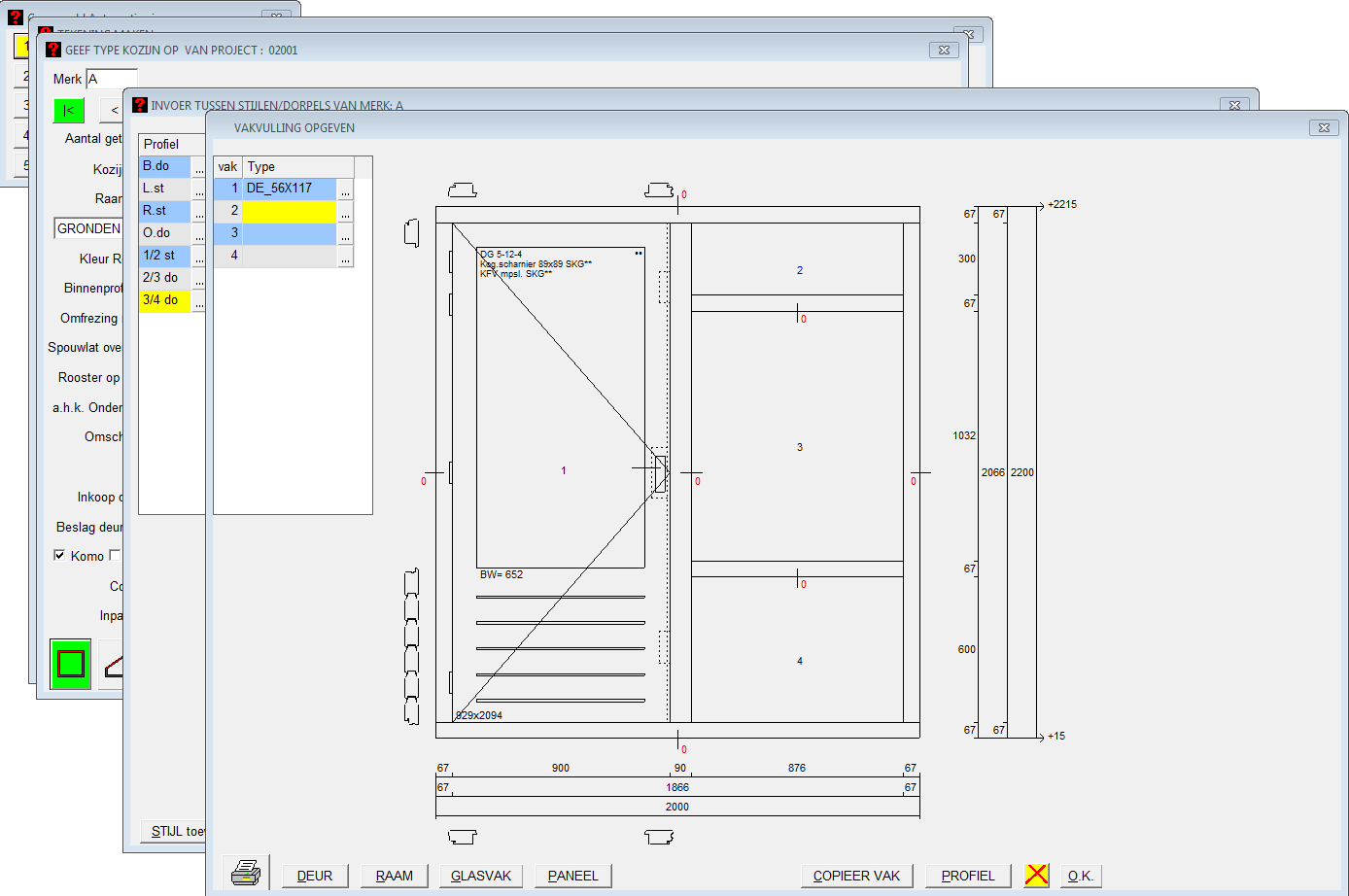This screenshot has width=1349, height=896.
Task: Click the DEUR button
Action: point(315,876)
